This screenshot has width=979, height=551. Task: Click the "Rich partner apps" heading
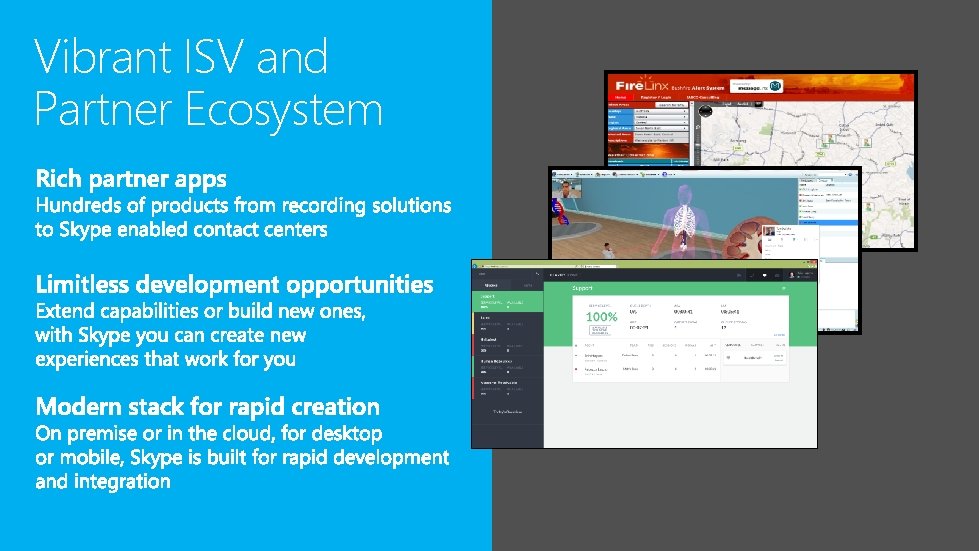tap(131, 179)
